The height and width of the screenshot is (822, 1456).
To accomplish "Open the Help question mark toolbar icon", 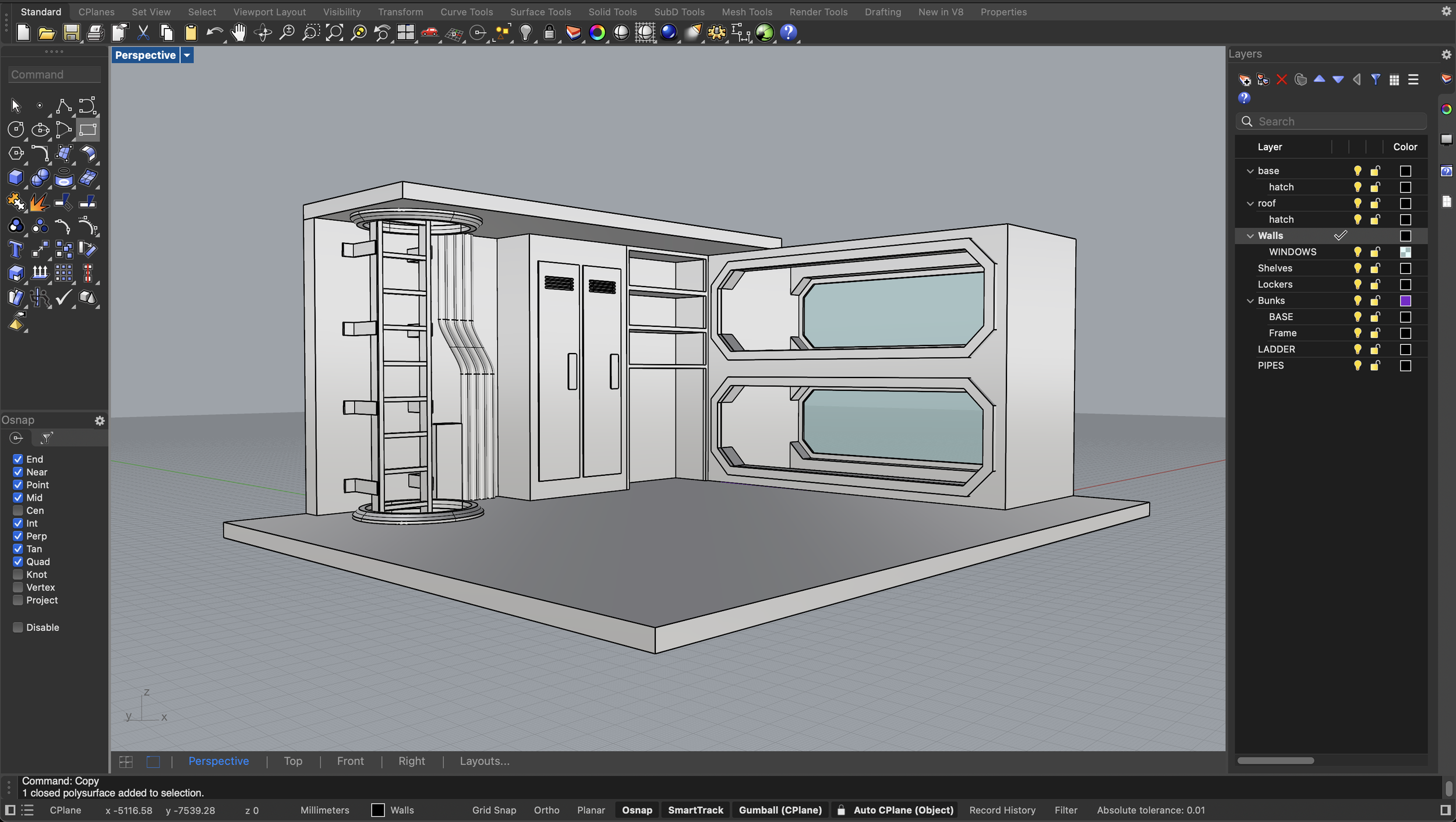I will tap(789, 33).
